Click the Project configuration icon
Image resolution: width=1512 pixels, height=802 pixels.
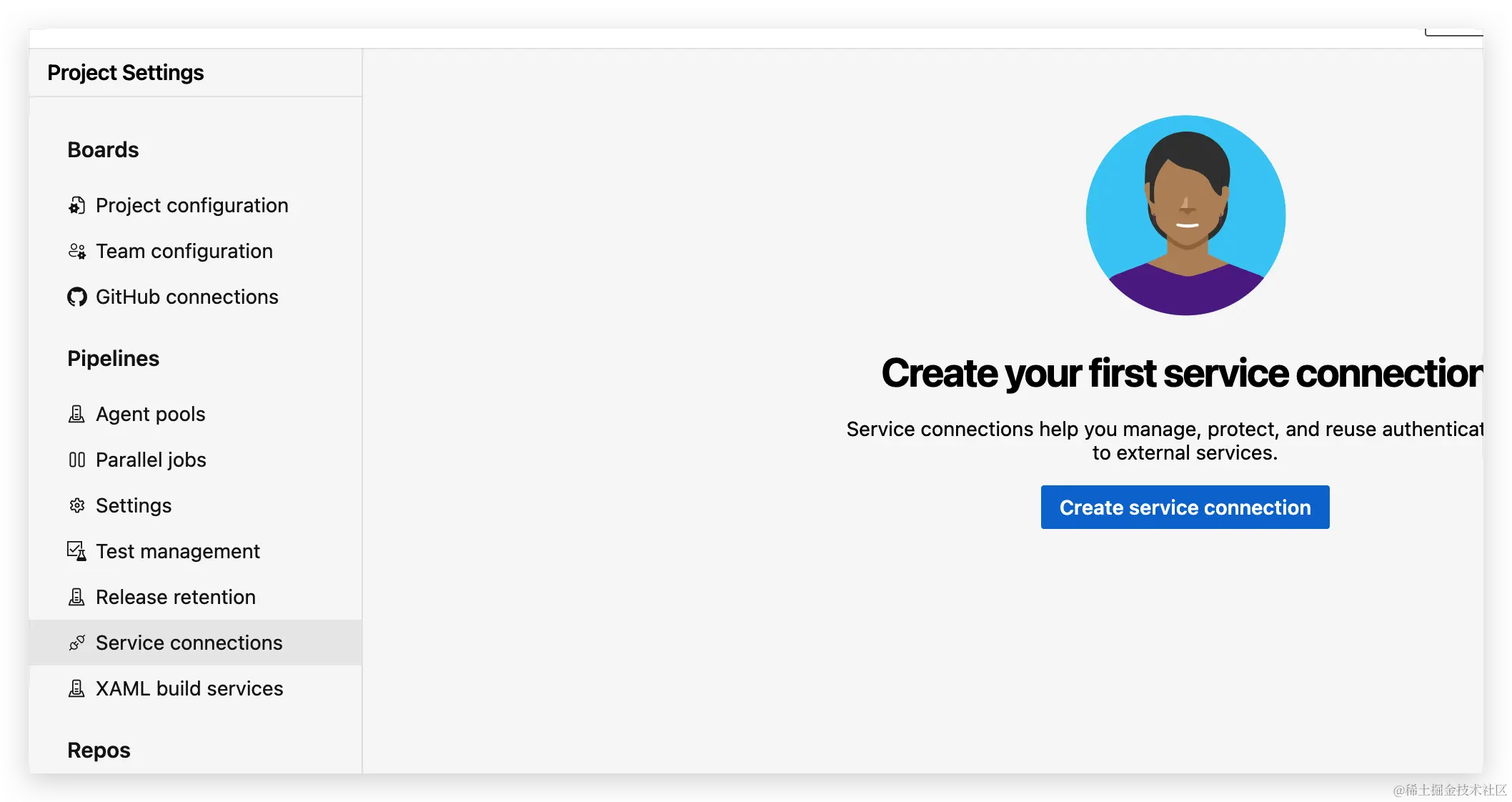77,204
